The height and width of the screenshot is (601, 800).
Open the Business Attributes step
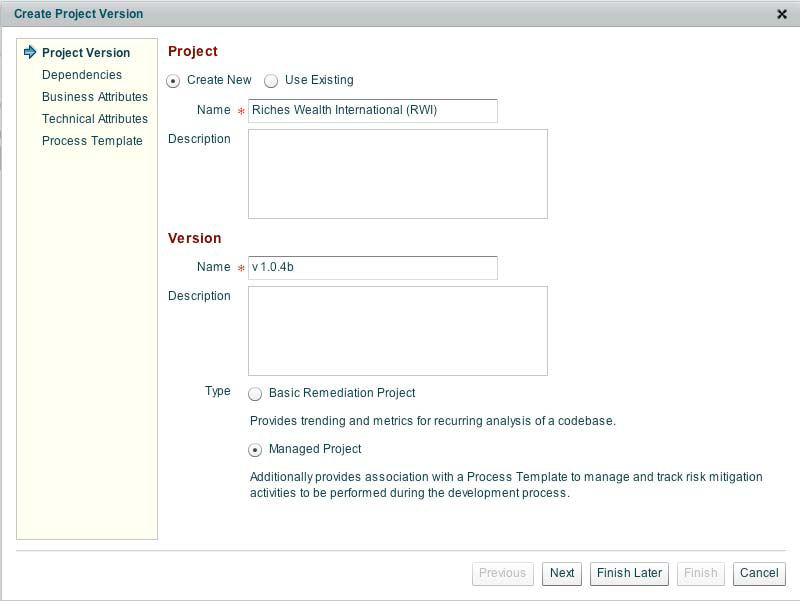[x=95, y=97]
